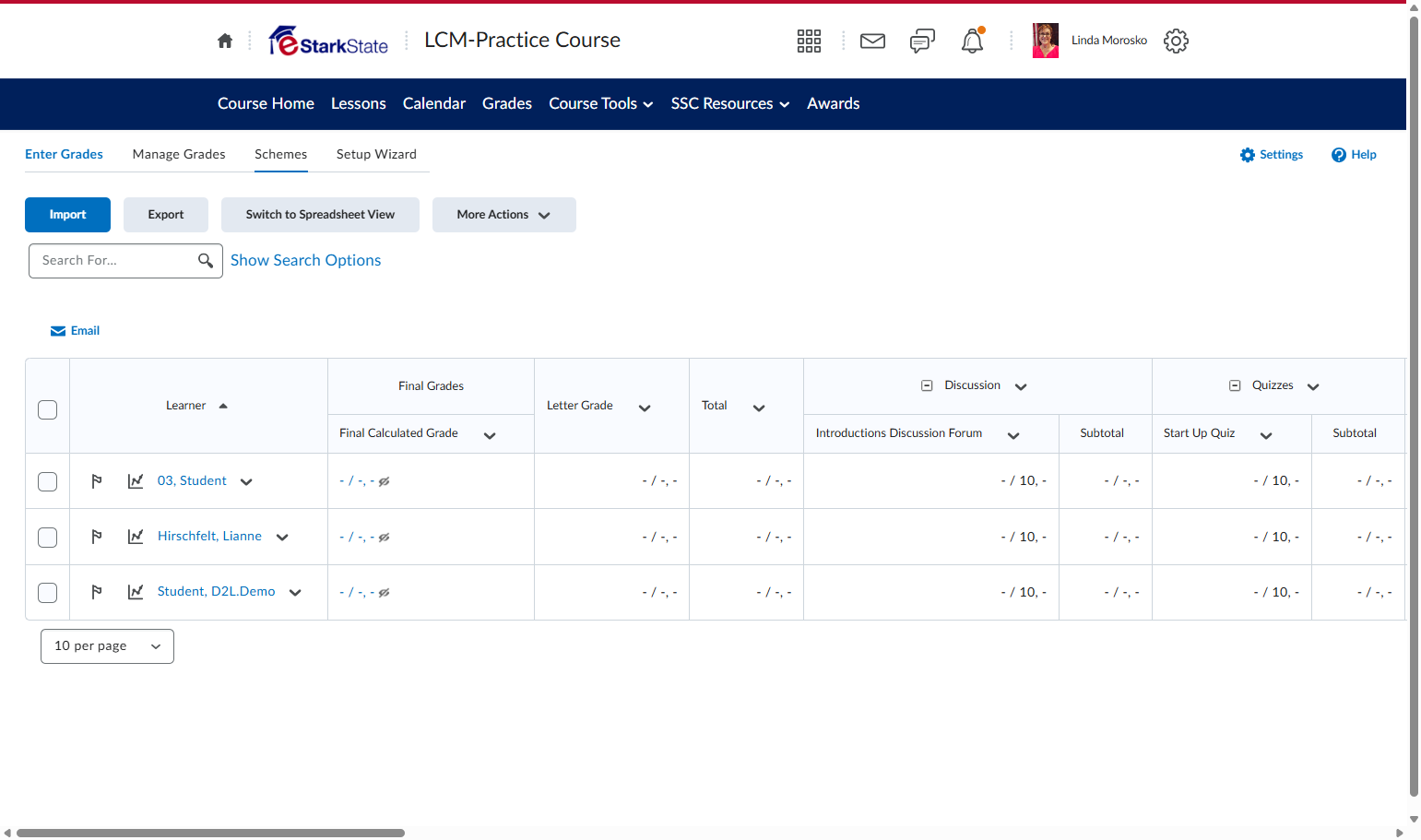
Task: Go to the home icon in header
Action: pyautogui.click(x=225, y=41)
